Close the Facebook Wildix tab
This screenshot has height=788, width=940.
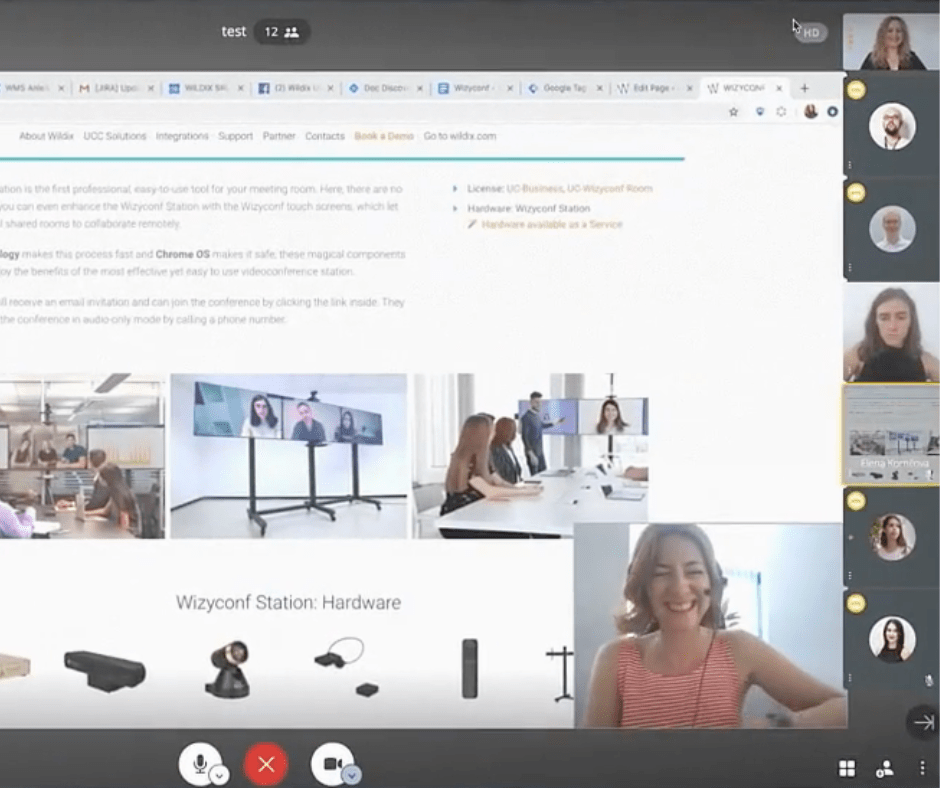330,88
